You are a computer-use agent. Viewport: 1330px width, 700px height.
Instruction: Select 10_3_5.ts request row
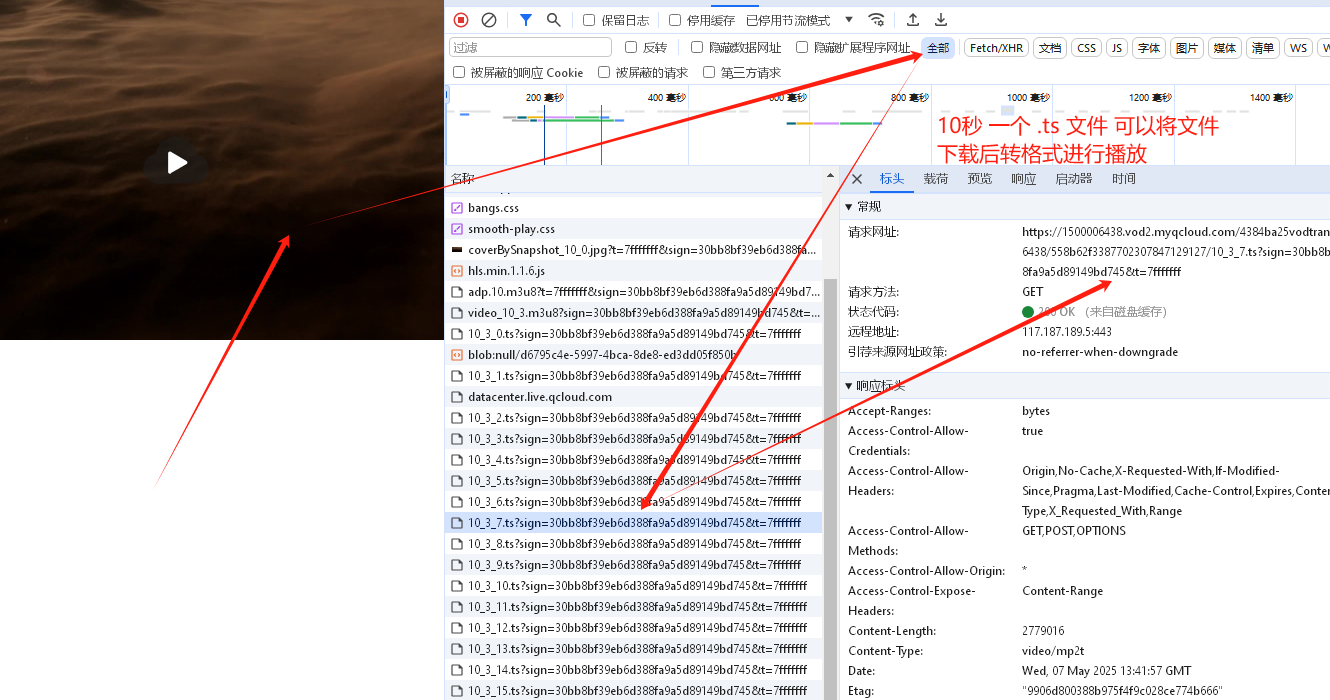[x=634, y=481]
